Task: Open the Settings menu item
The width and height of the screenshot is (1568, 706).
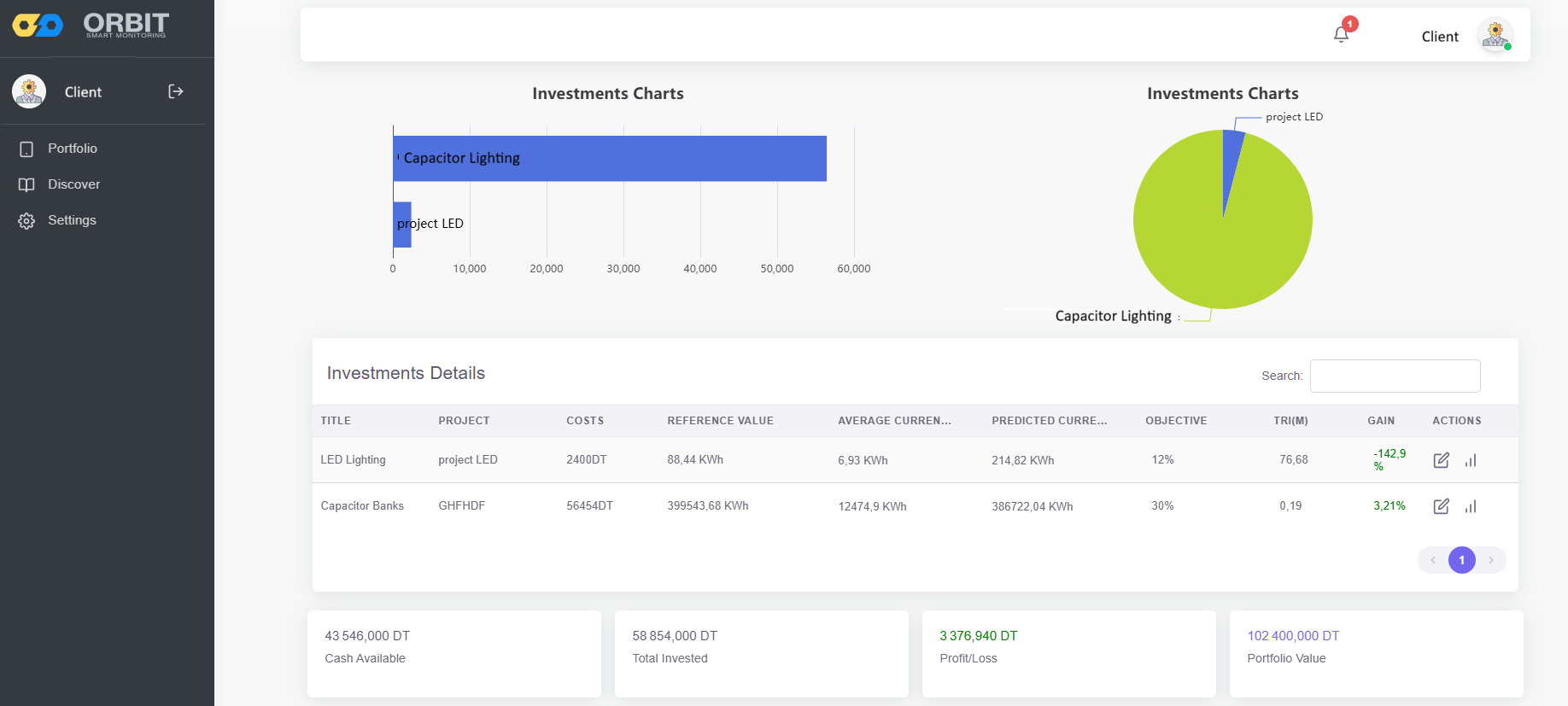Action: [x=72, y=220]
